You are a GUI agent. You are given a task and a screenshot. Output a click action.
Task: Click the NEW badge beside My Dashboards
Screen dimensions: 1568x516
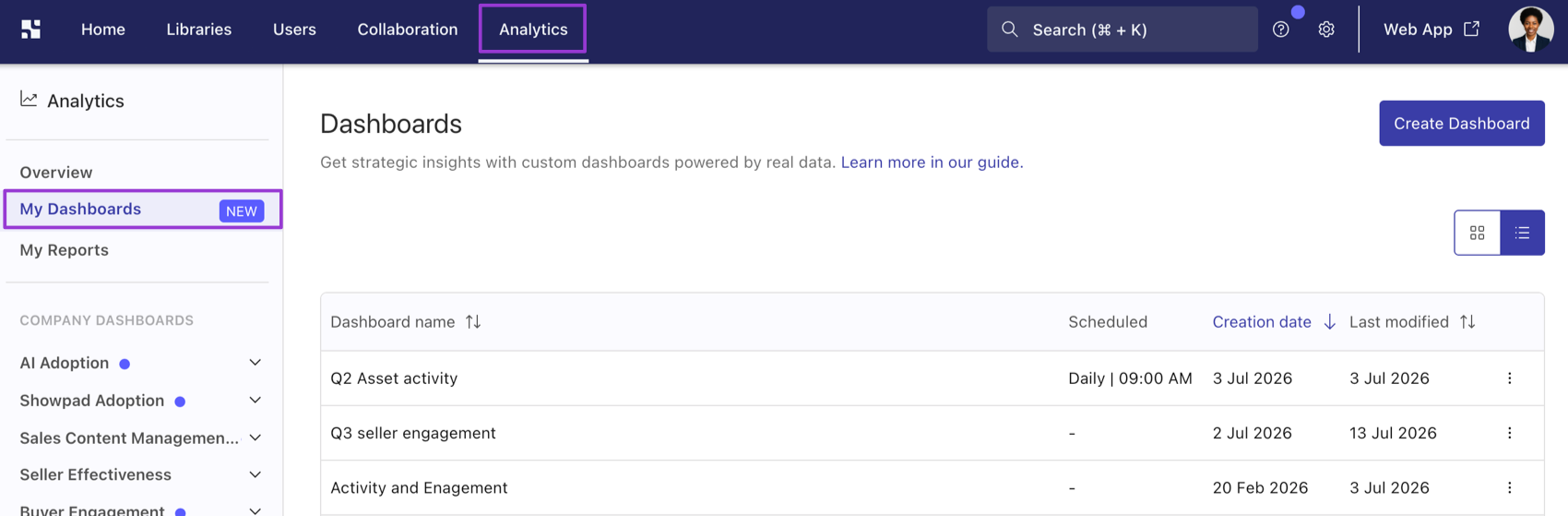(x=242, y=211)
